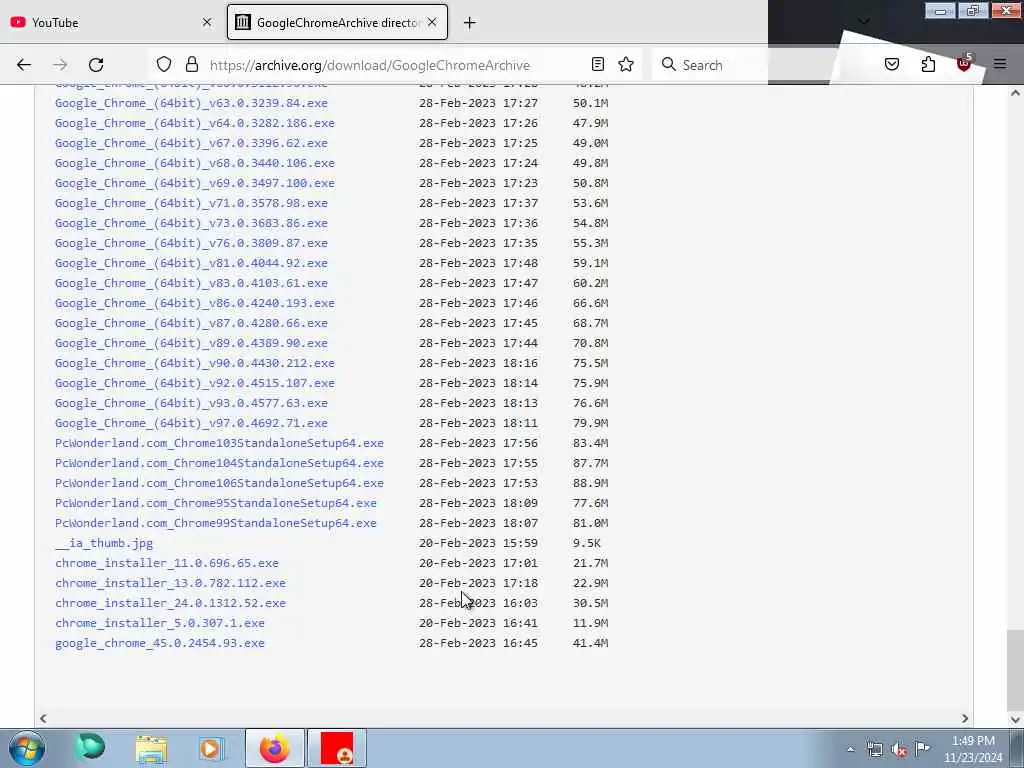Image resolution: width=1024 pixels, height=768 pixels.
Task: Open tracking protection shield icon
Action: (164, 64)
